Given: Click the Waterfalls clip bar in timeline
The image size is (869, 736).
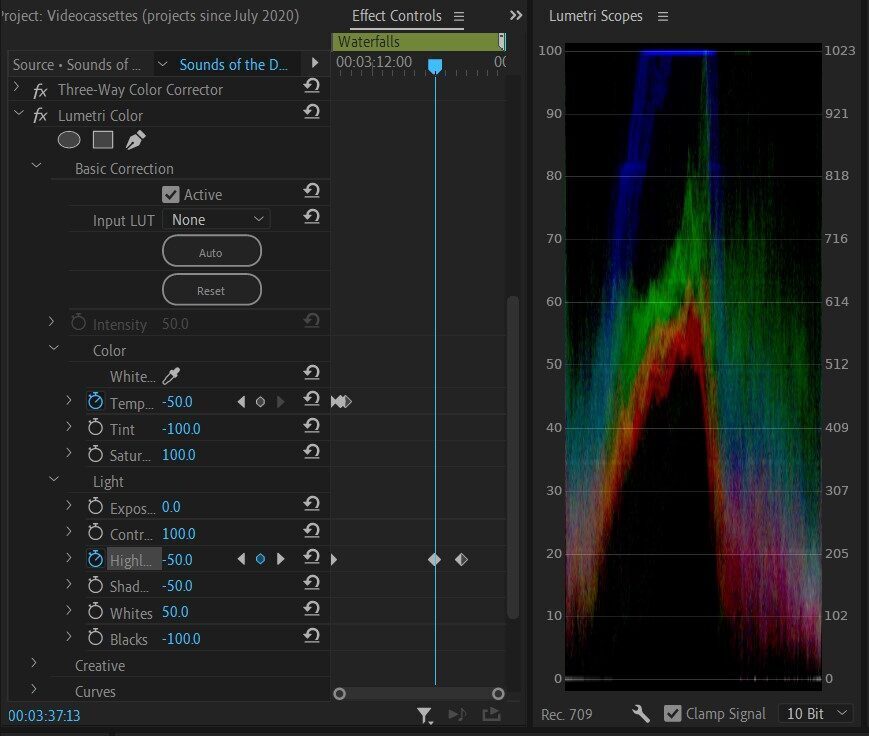Looking at the screenshot, I should coord(418,42).
